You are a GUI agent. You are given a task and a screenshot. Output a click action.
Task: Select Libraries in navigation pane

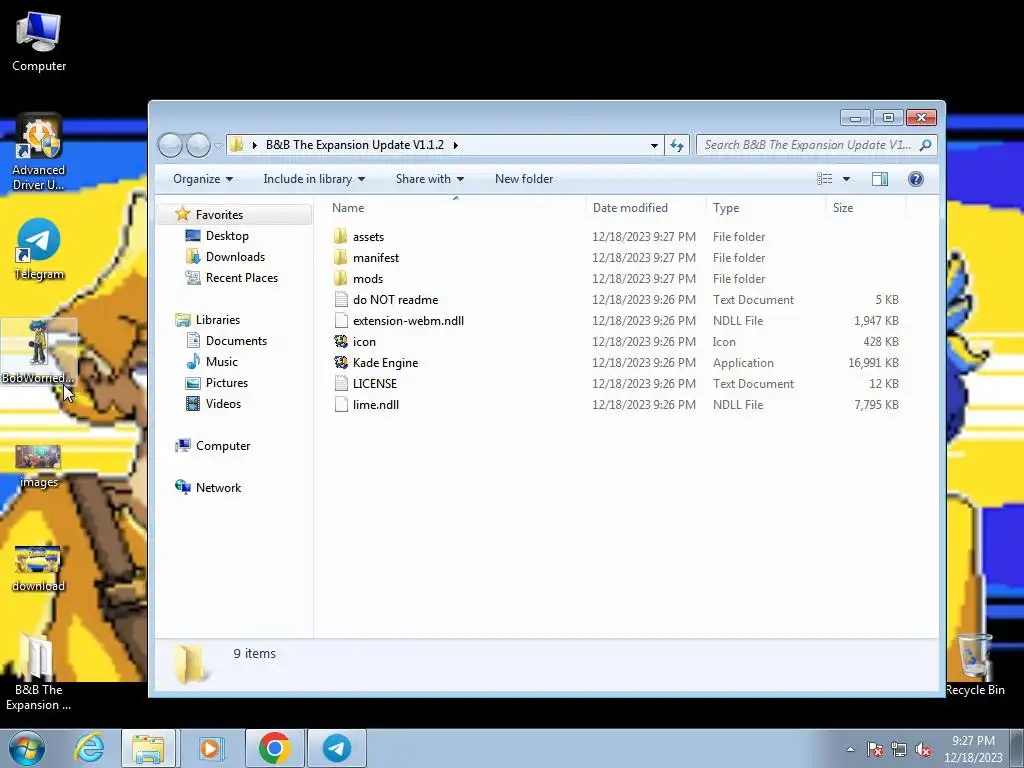pyautogui.click(x=217, y=319)
